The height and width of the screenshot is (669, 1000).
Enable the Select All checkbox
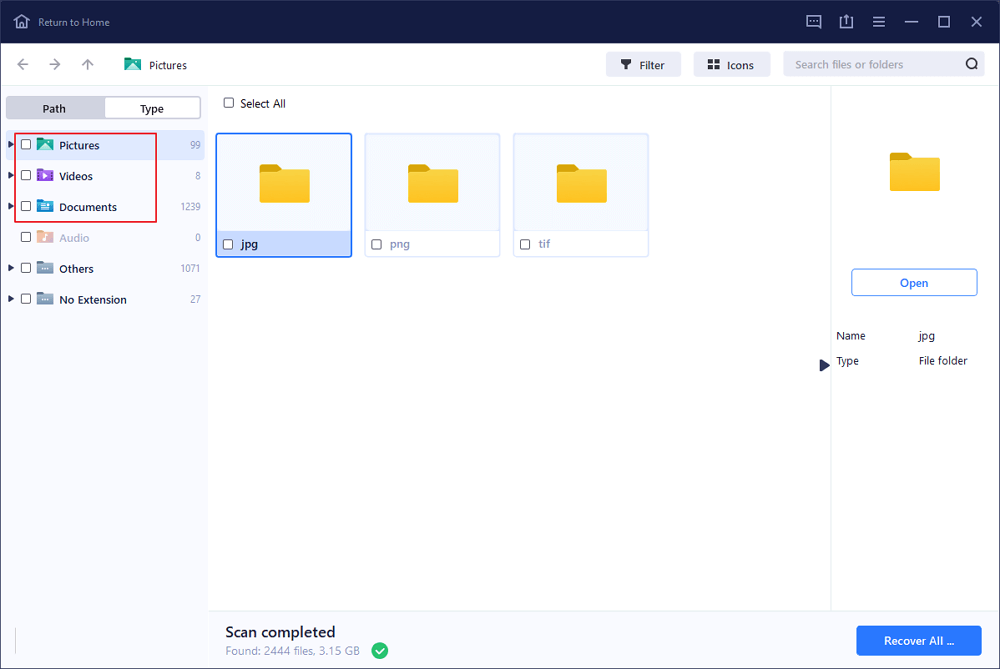pos(229,103)
